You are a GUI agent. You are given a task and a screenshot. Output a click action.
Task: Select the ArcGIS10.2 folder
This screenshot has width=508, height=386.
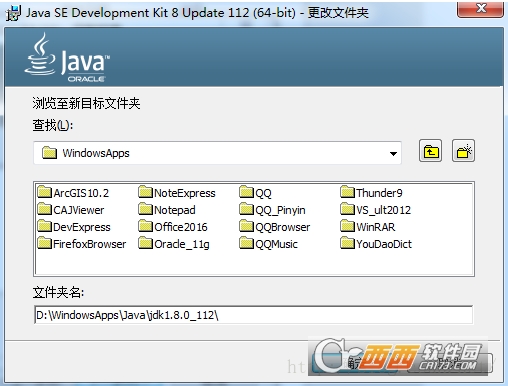73,193
